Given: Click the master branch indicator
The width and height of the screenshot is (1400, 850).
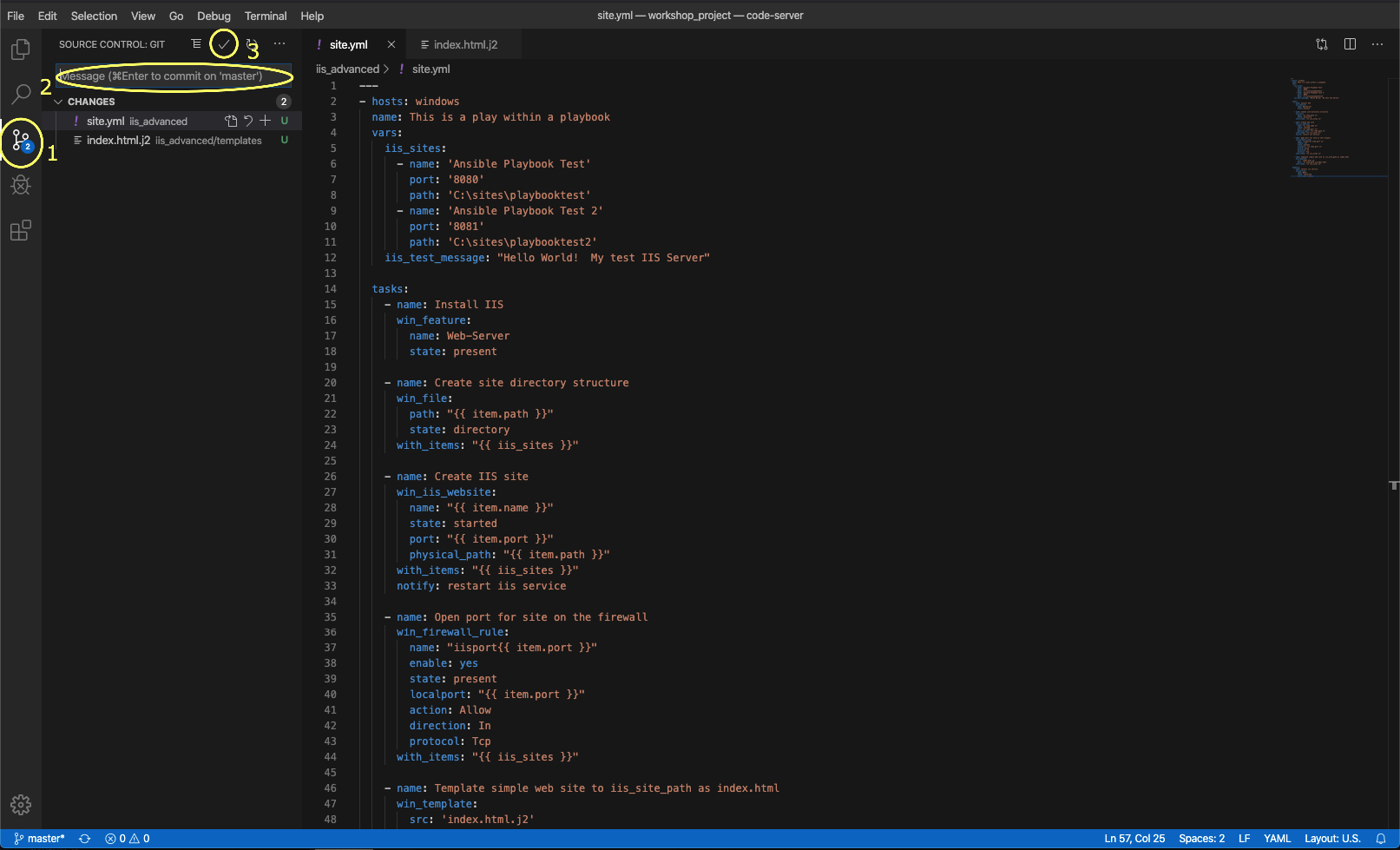Looking at the screenshot, I should [38, 839].
